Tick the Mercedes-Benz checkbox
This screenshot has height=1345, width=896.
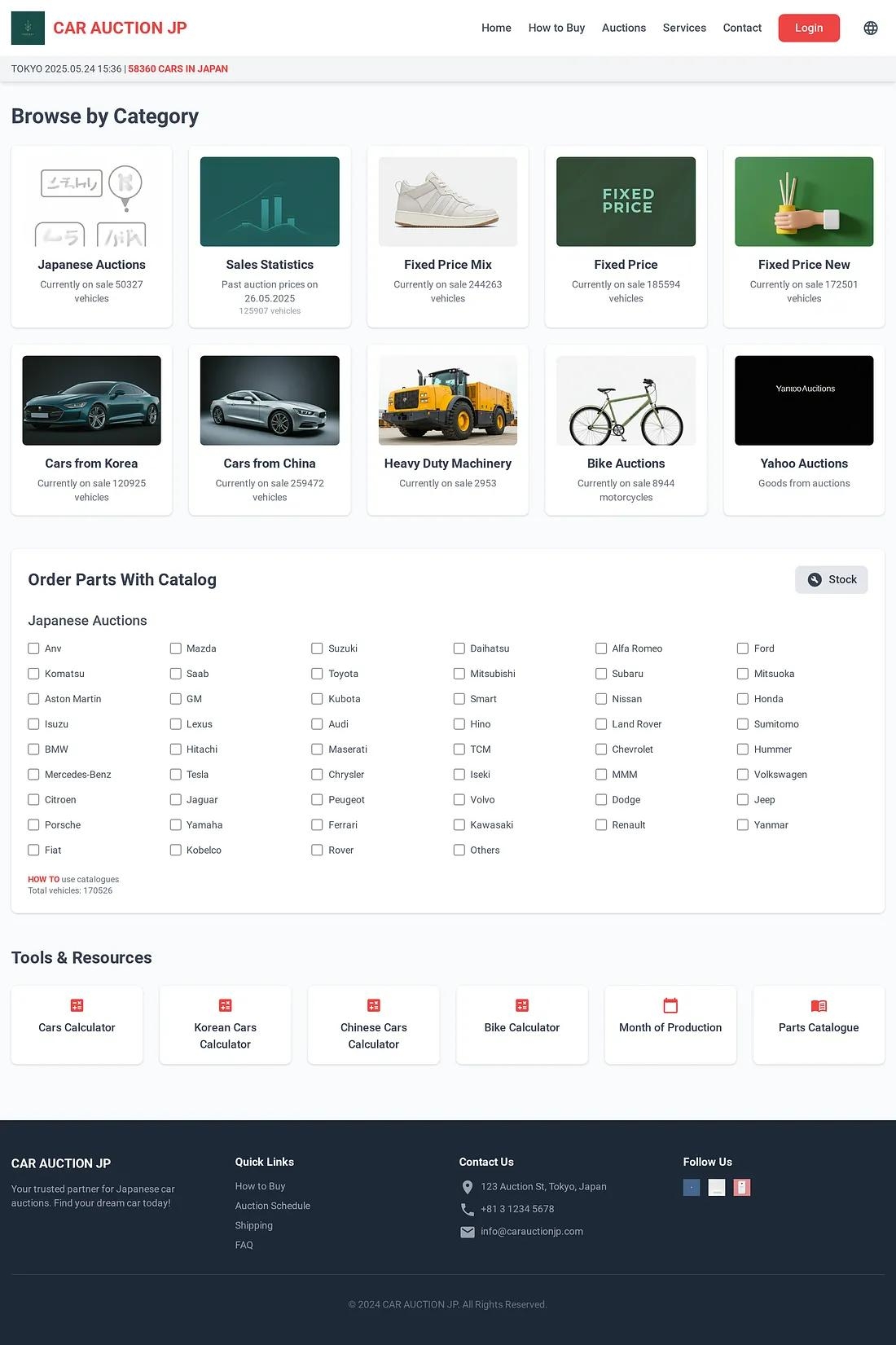(33, 775)
